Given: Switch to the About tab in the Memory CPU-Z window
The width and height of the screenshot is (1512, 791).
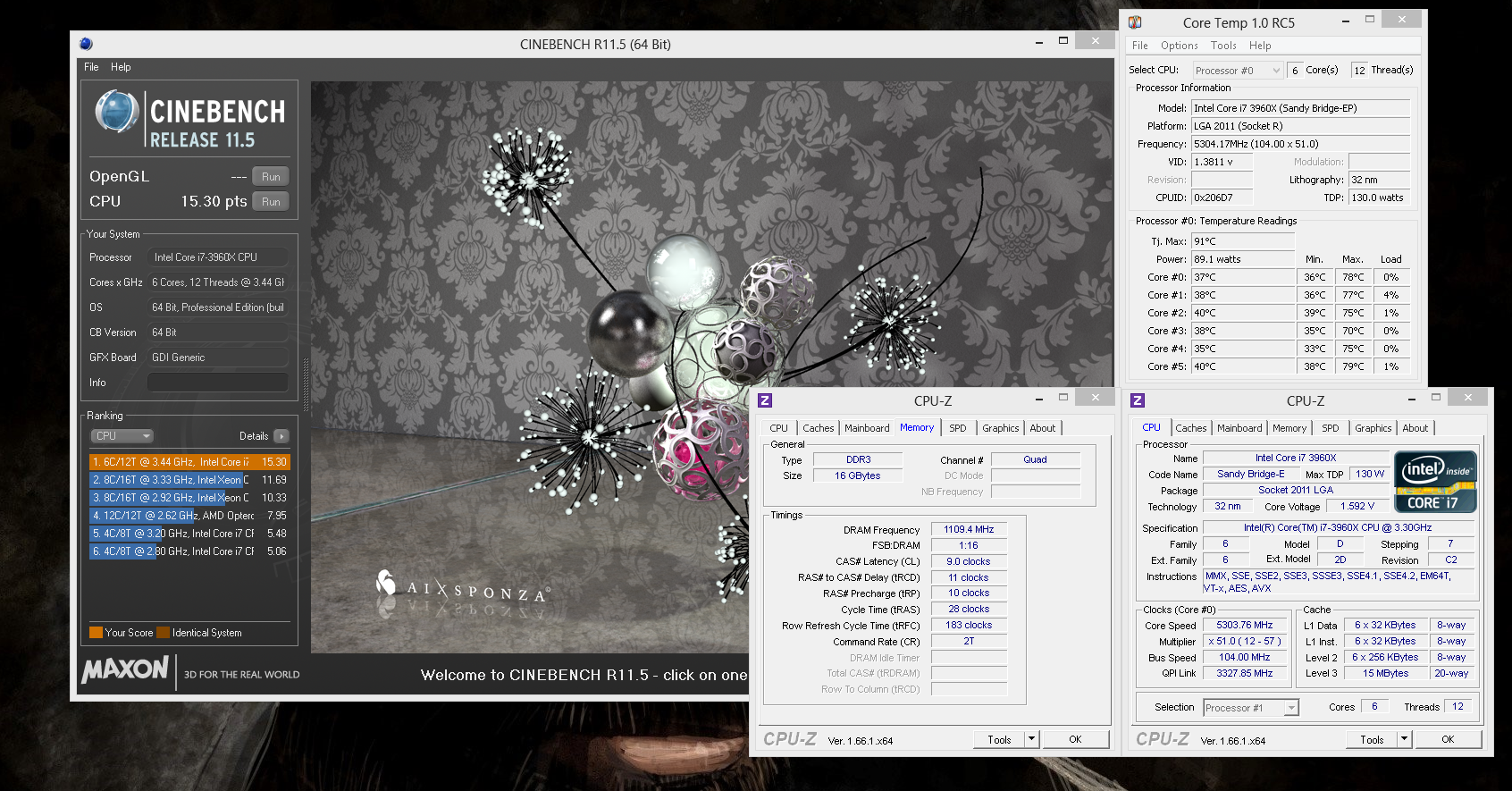Looking at the screenshot, I should coord(1043,428).
